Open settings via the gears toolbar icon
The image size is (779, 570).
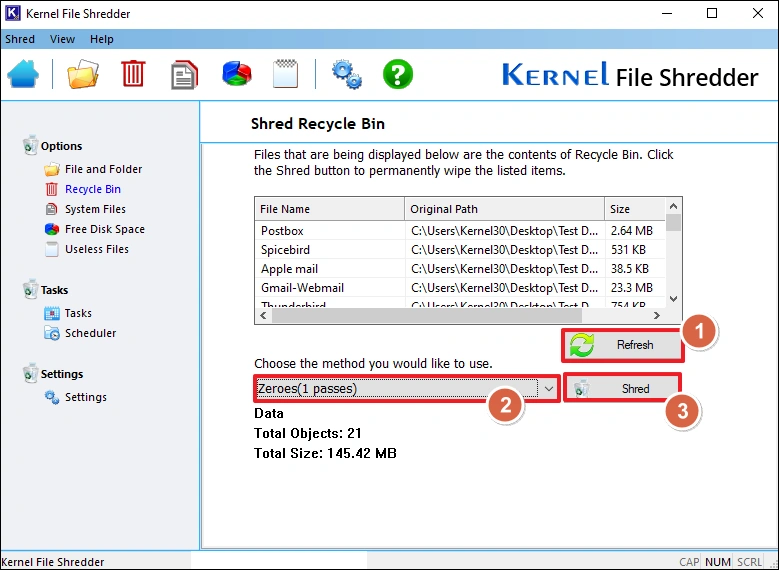click(346, 75)
